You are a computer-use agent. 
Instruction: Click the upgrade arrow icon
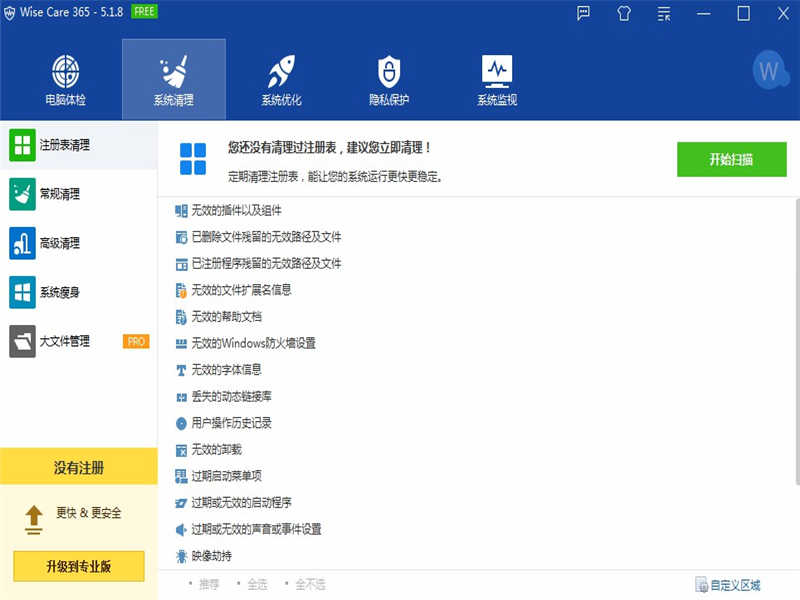pyautogui.click(x=34, y=519)
